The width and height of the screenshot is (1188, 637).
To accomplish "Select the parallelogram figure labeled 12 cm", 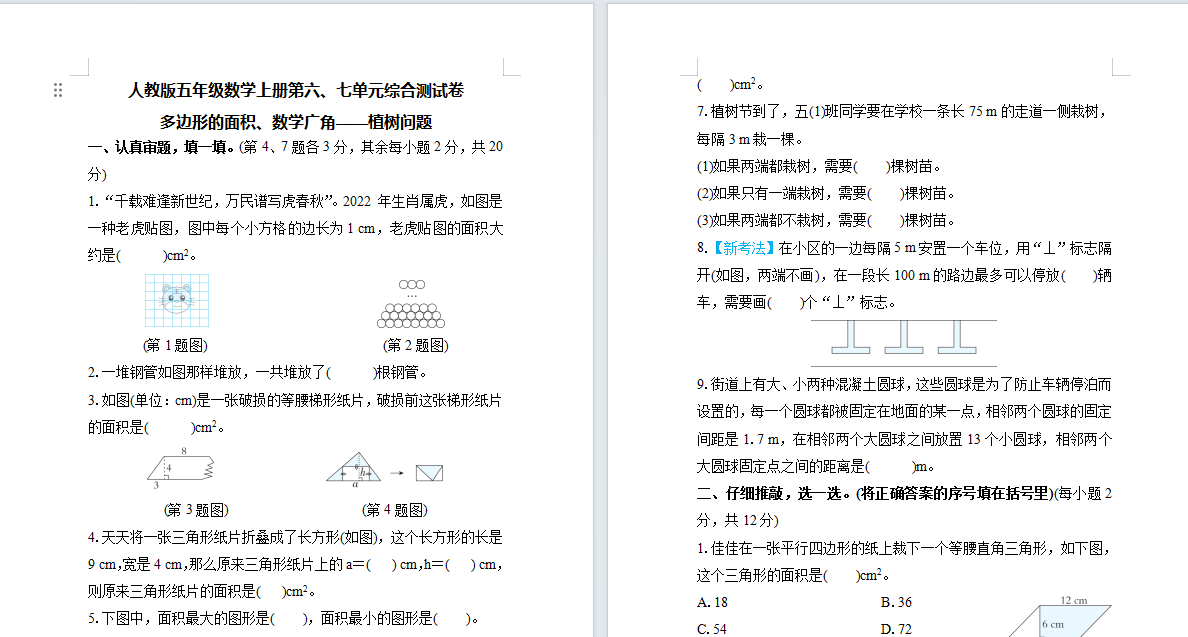I will coord(1061,617).
